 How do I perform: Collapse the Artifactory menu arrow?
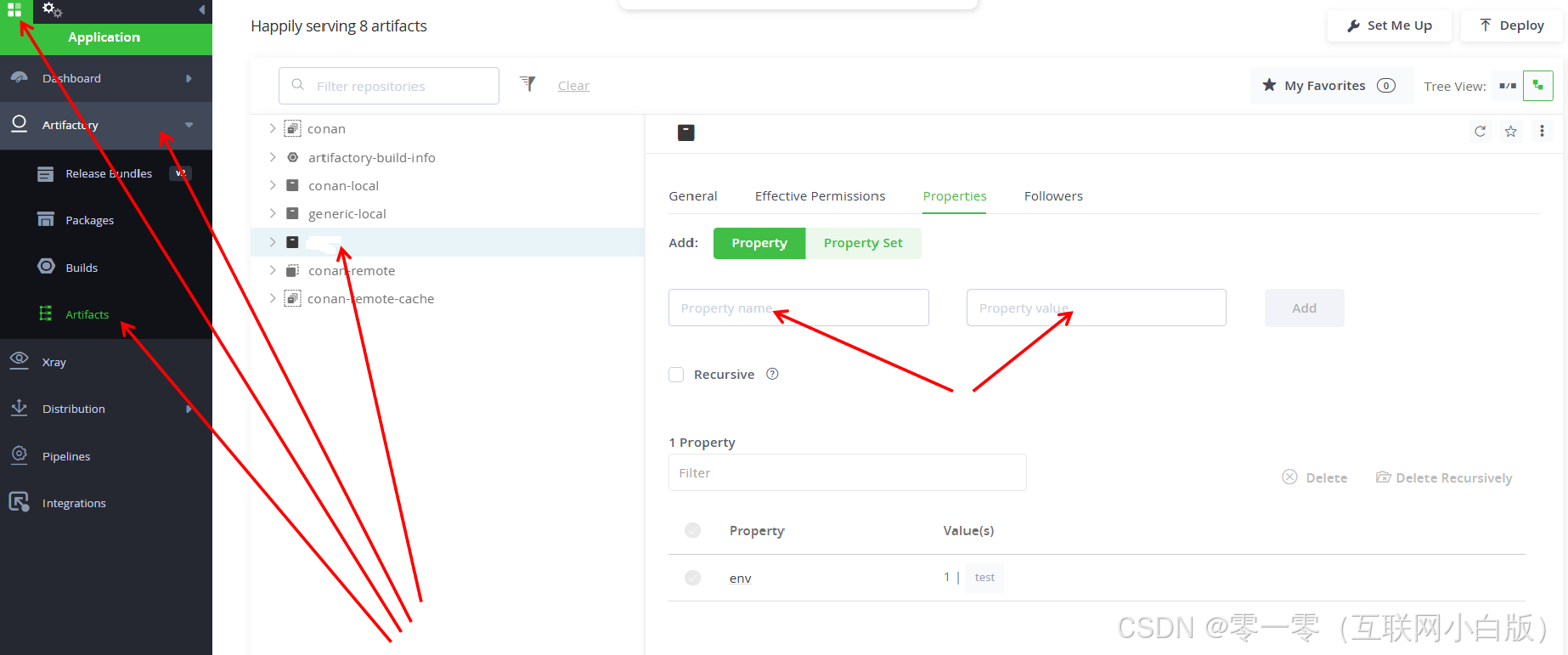click(x=189, y=125)
